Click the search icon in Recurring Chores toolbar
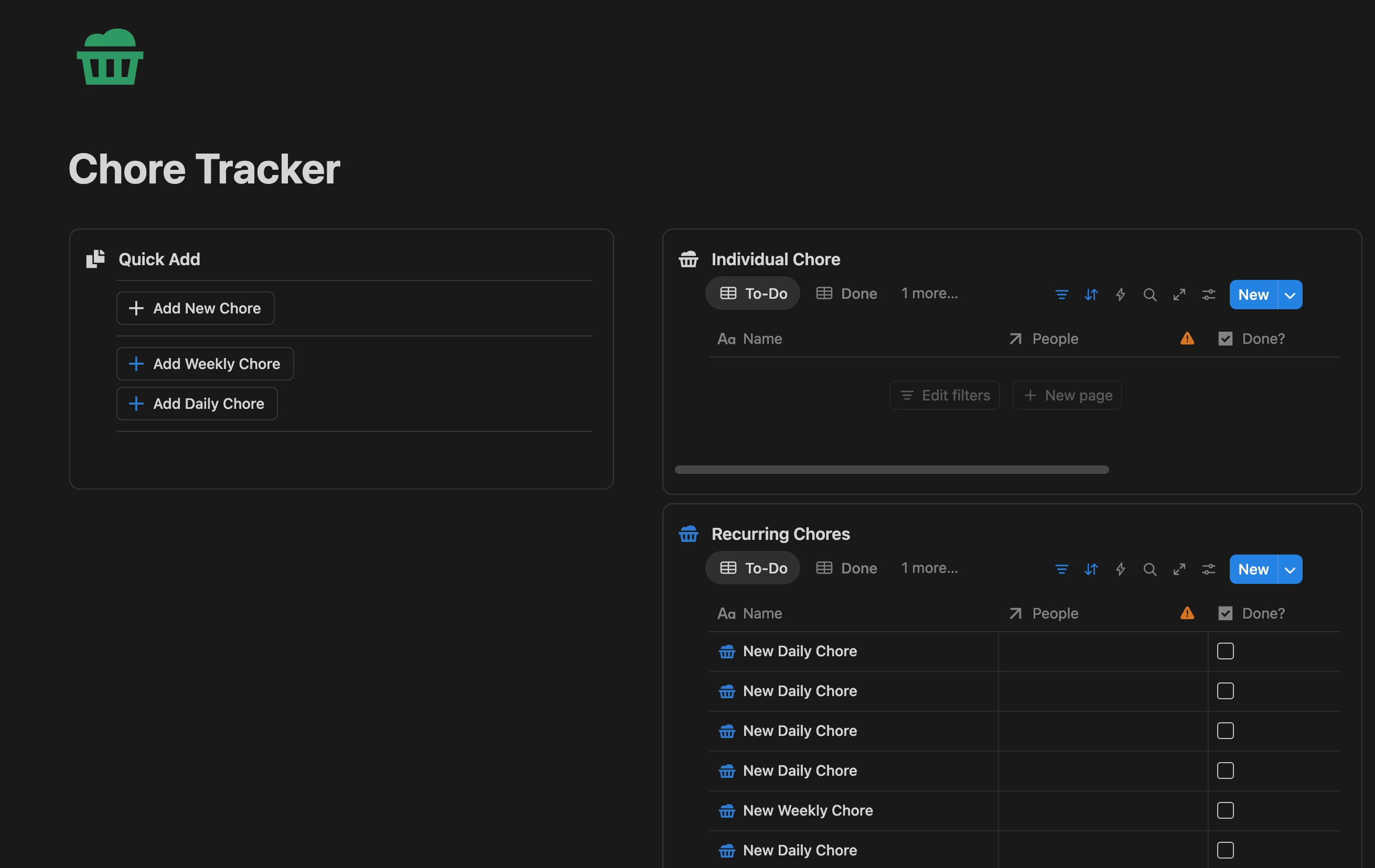The width and height of the screenshot is (1375, 868). 1150,569
